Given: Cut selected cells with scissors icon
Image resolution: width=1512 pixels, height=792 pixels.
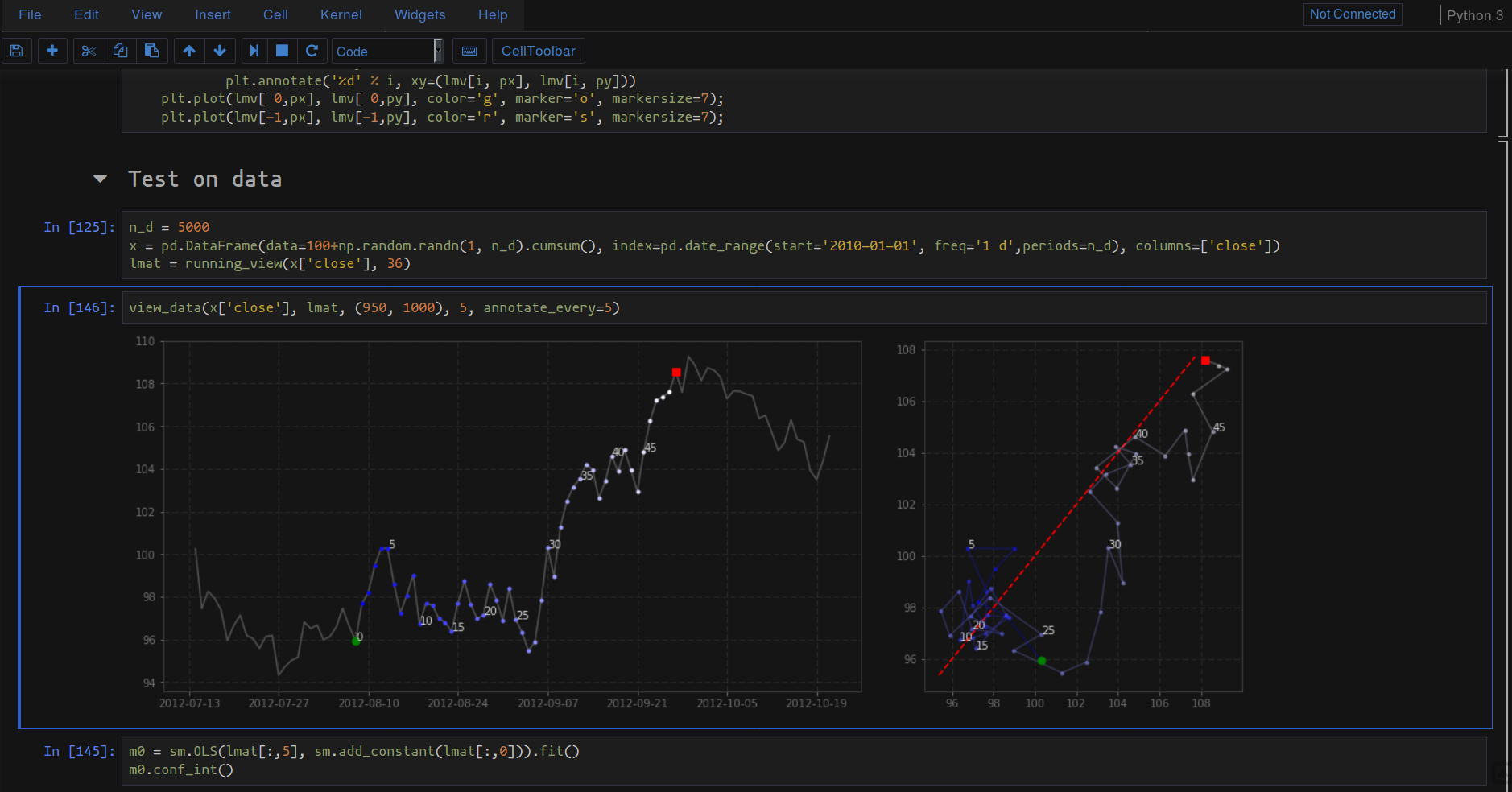Looking at the screenshot, I should tap(89, 51).
